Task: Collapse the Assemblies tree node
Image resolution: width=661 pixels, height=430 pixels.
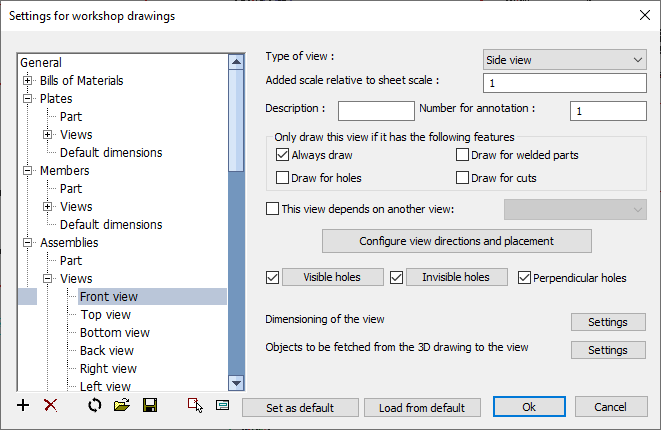Action: tap(27, 242)
